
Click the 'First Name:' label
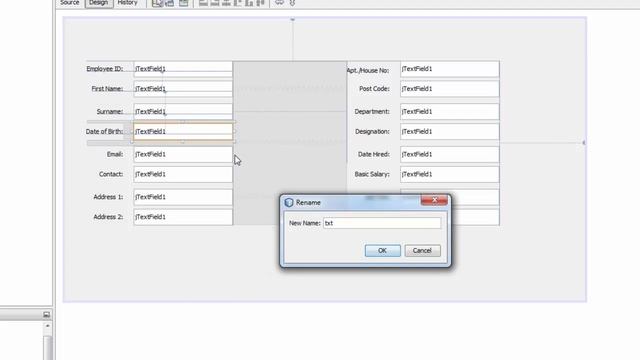click(107, 89)
